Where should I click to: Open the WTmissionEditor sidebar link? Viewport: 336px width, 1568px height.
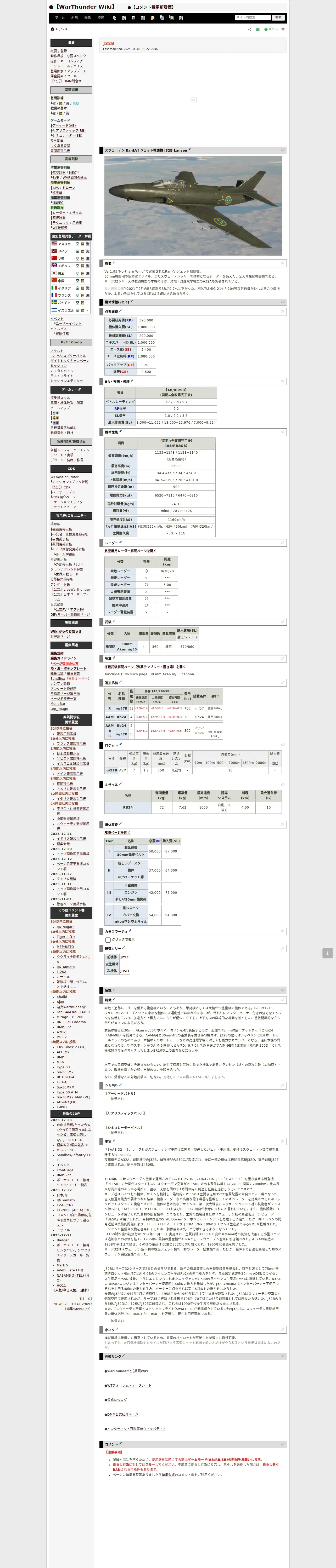pos(65,477)
